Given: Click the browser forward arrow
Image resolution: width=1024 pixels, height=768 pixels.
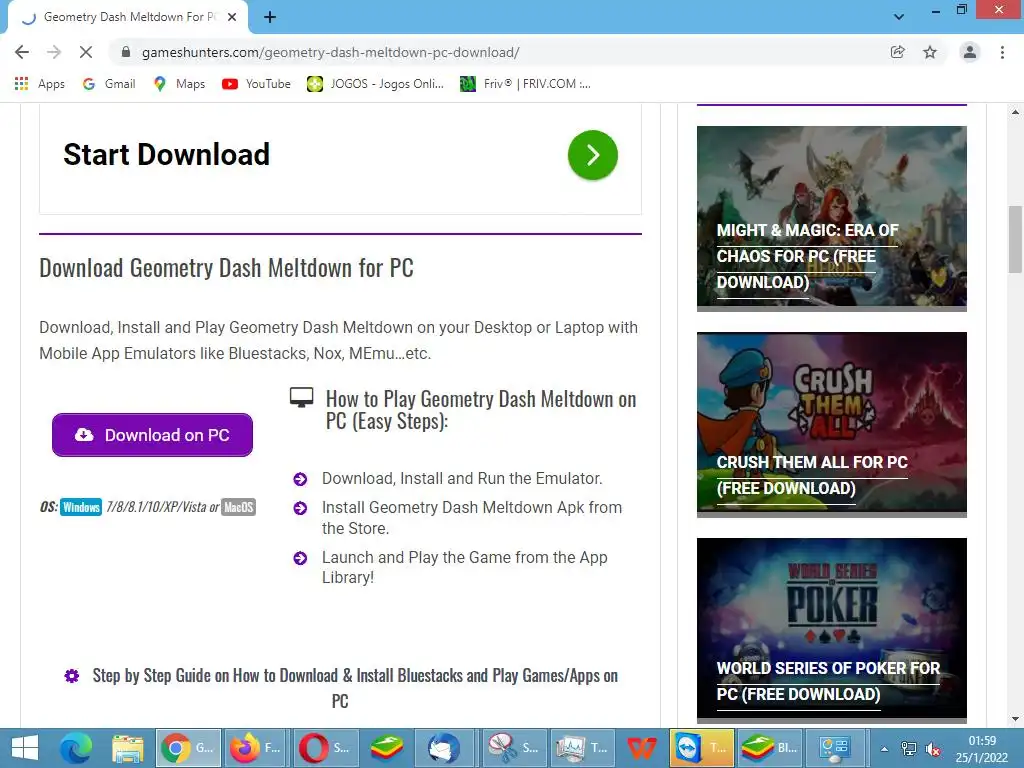Looking at the screenshot, I should click(54, 52).
